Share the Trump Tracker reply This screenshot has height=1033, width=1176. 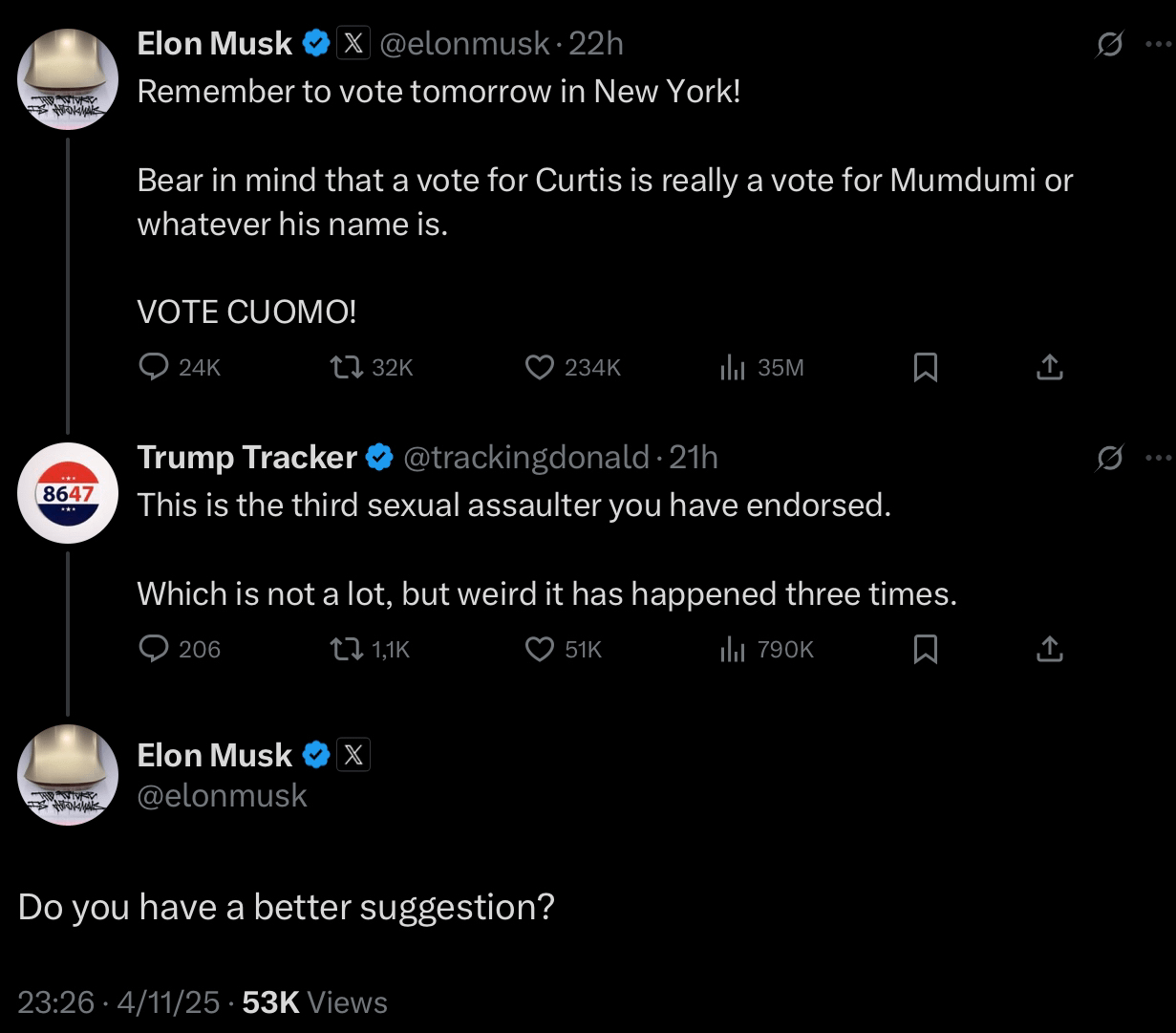click(x=1049, y=650)
